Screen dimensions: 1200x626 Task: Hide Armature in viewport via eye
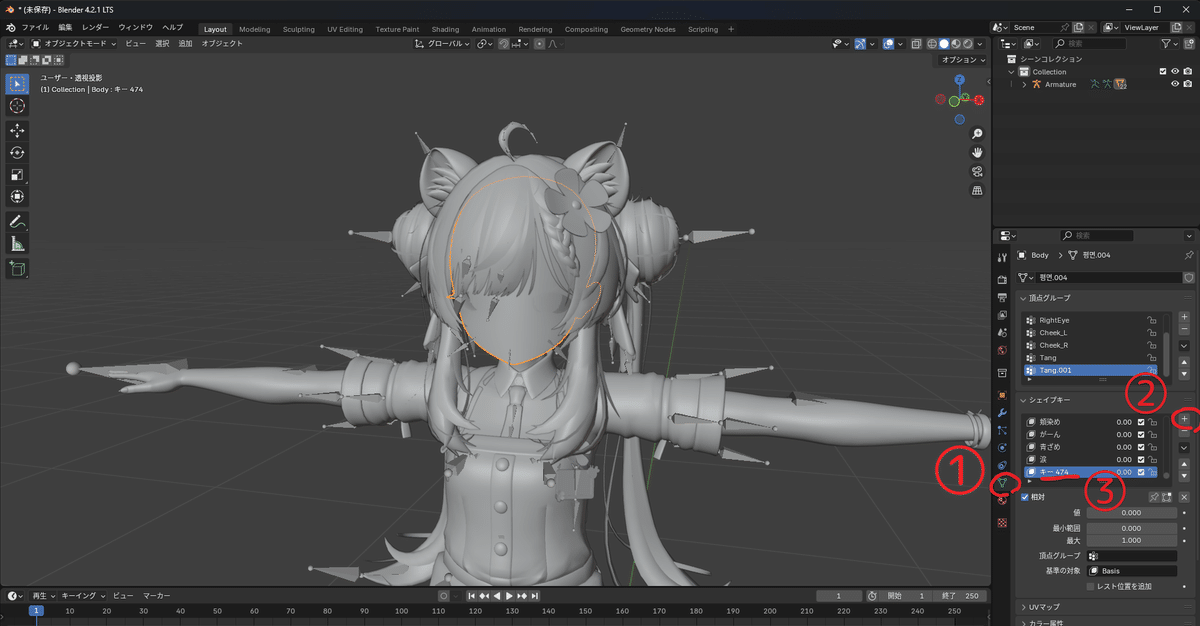pos(1175,84)
